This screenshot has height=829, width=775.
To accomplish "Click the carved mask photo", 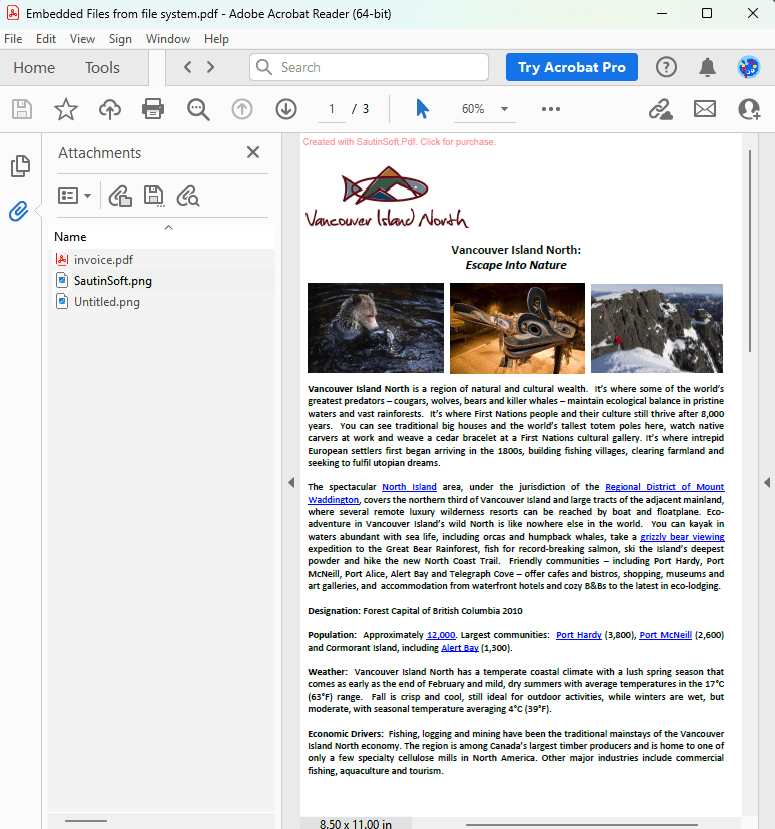I will point(517,328).
